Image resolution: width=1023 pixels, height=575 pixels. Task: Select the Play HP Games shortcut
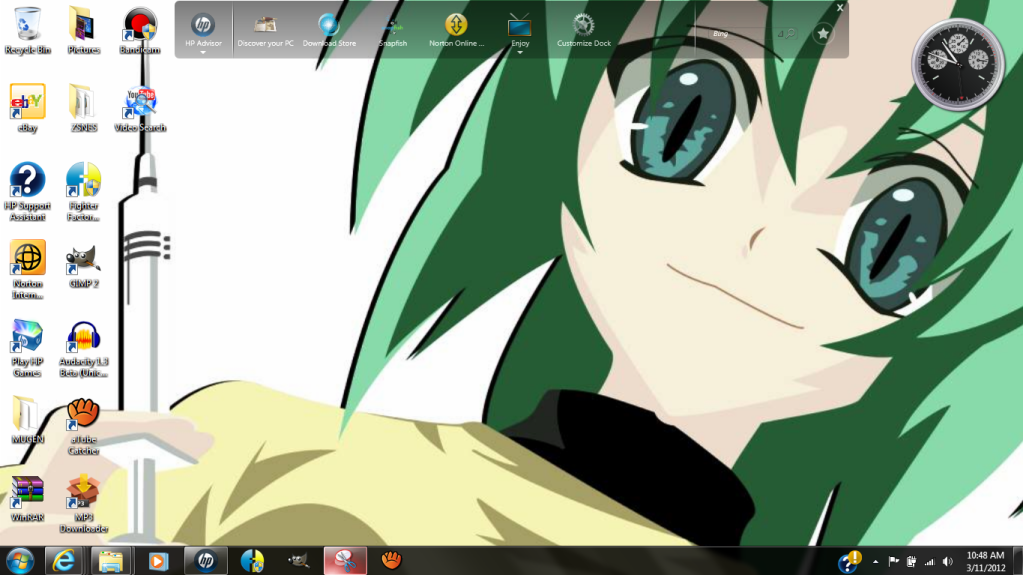click(27, 348)
